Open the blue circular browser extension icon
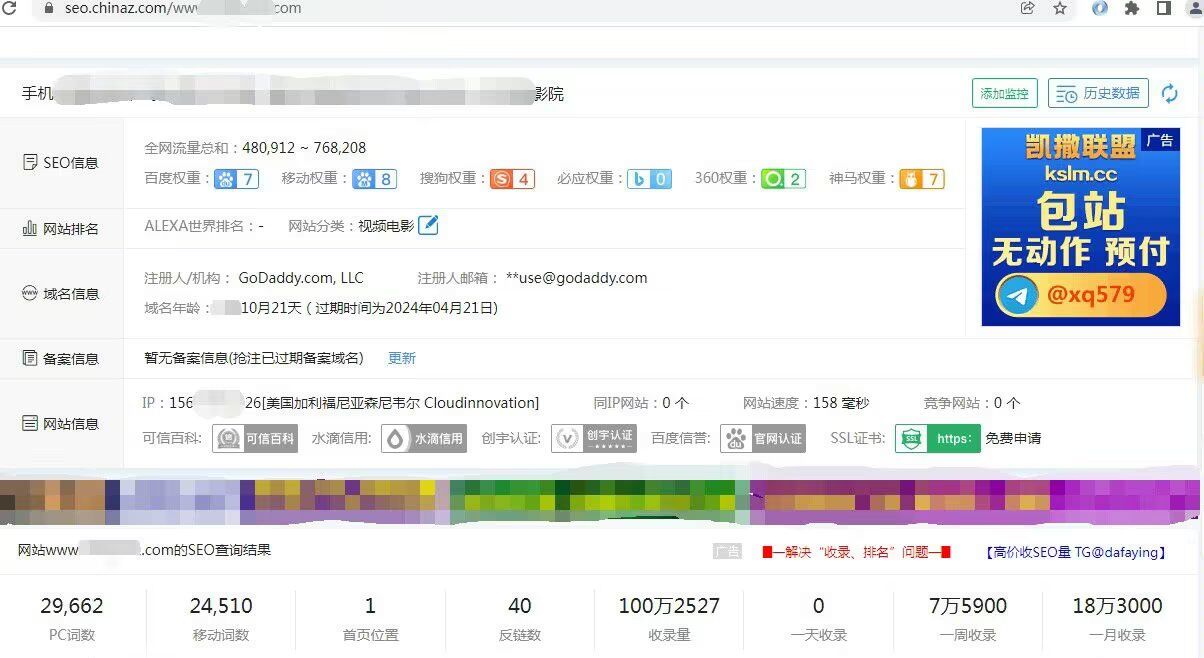1204x658 pixels. click(1100, 8)
